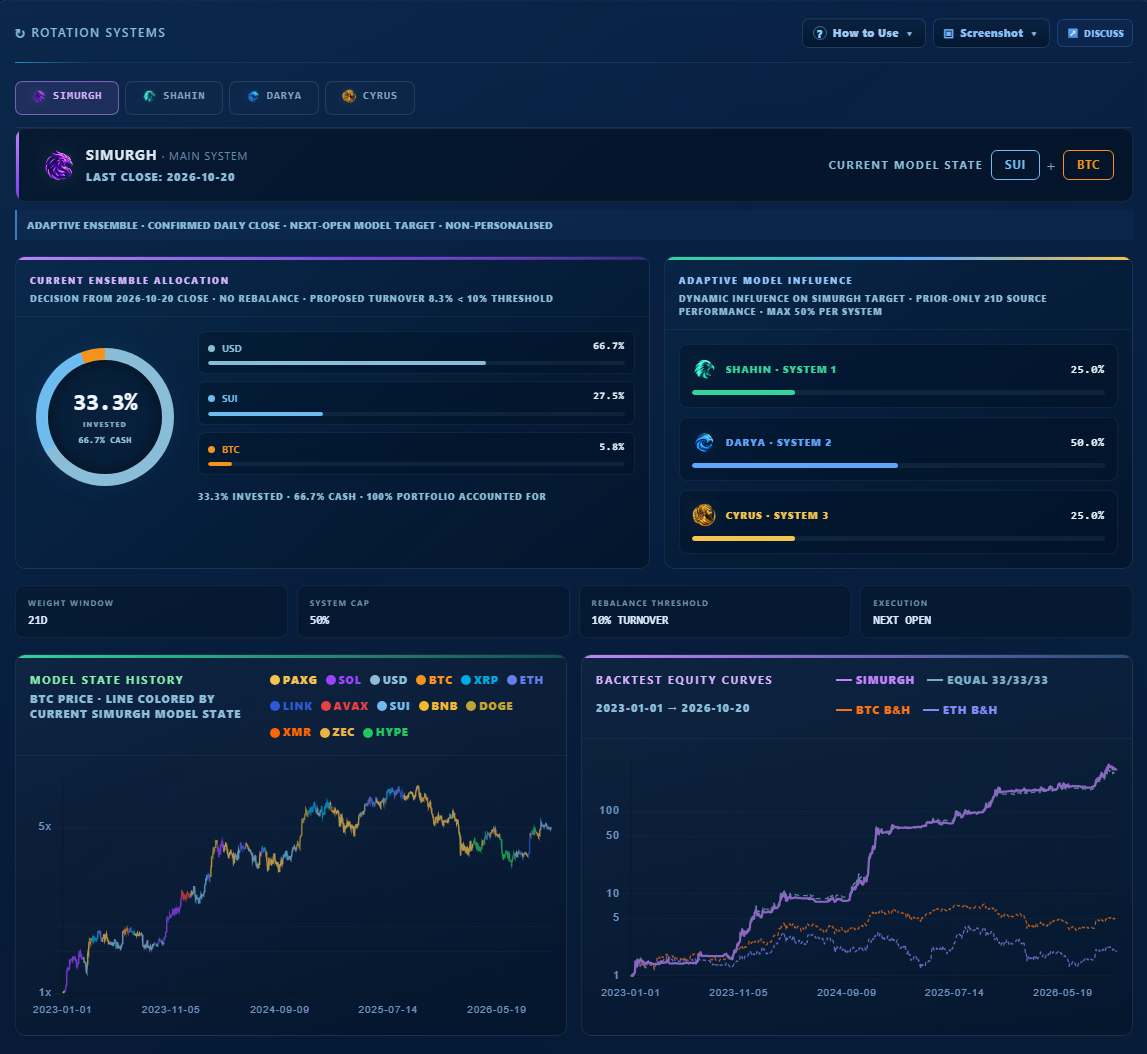Screen dimensions: 1147x1054
Task: Click the Rotation Systems refresh icon
Action: click(x=20, y=34)
